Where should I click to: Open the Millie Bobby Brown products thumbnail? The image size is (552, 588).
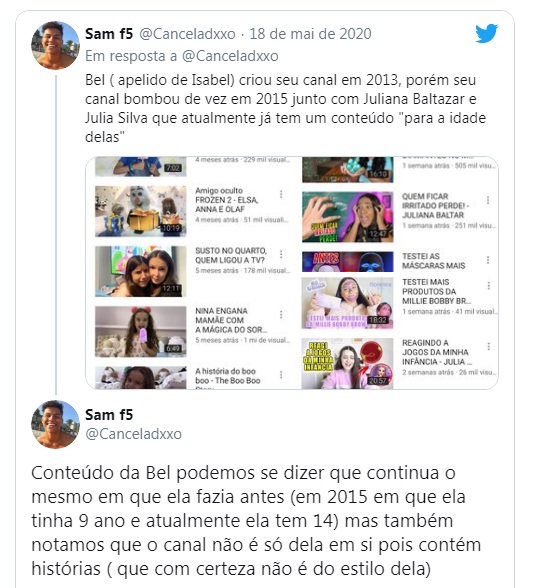point(348,303)
